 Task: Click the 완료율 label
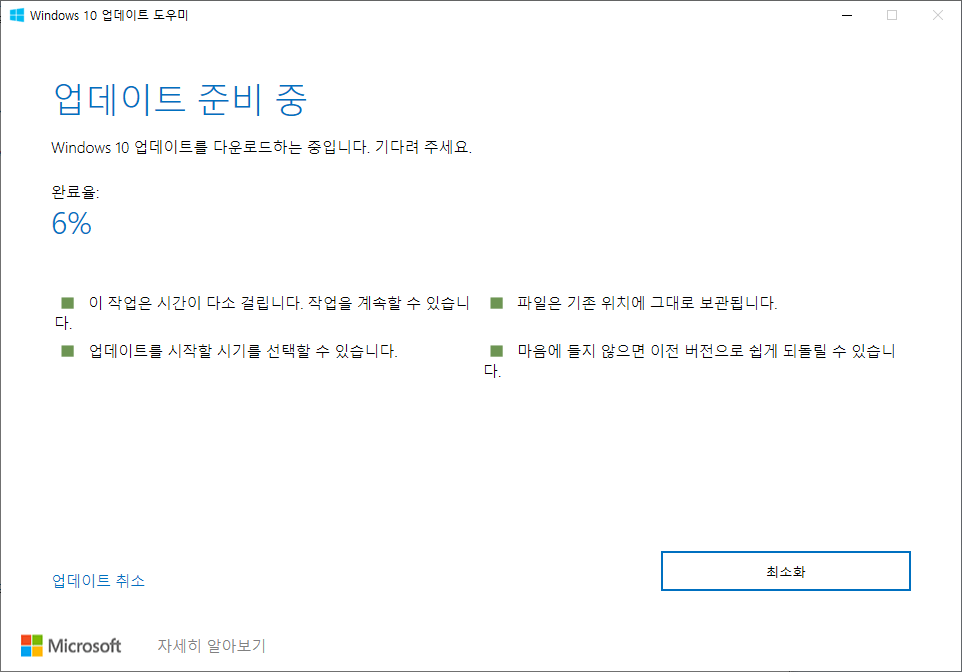75,192
